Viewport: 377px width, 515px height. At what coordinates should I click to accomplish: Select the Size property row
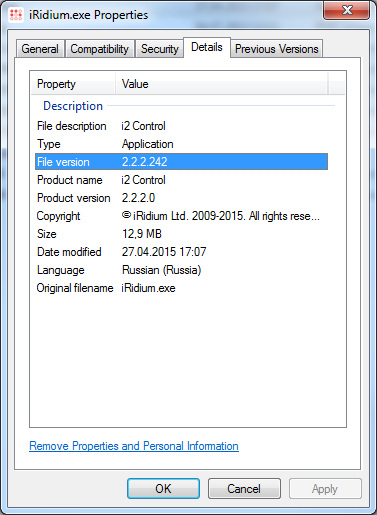tap(181, 234)
